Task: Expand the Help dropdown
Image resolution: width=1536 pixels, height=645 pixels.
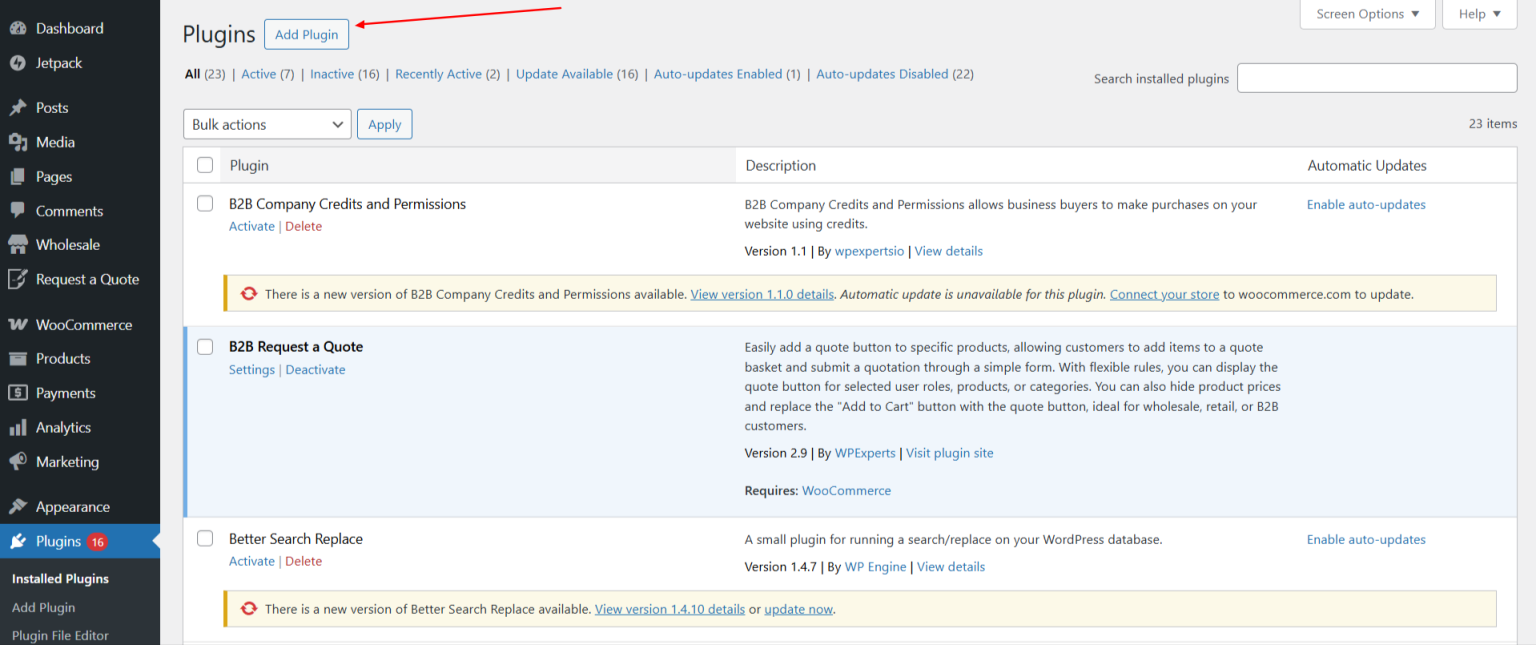Action: (1479, 14)
